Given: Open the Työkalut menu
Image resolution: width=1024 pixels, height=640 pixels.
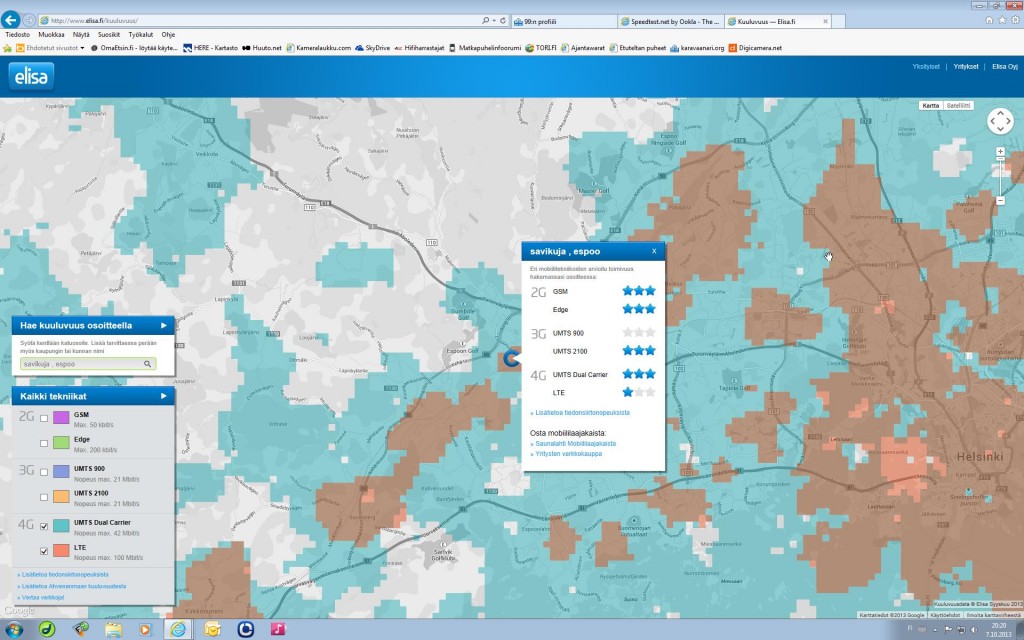Looking at the screenshot, I should coord(140,34).
